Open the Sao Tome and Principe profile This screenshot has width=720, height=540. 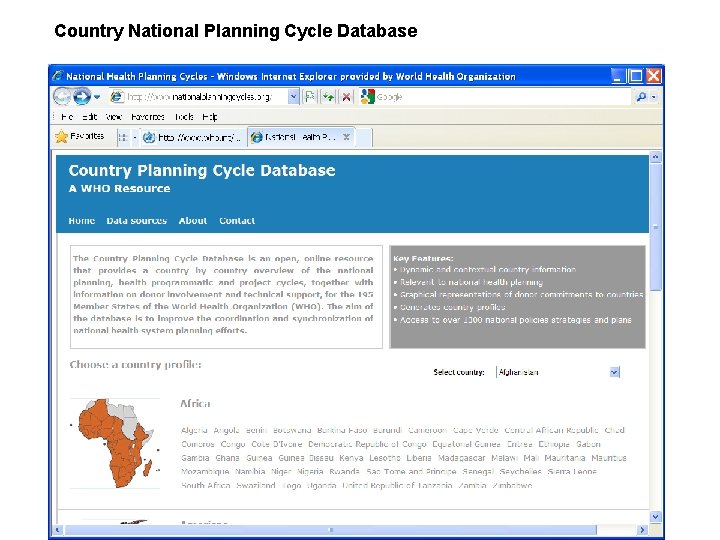click(x=411, y=472)
